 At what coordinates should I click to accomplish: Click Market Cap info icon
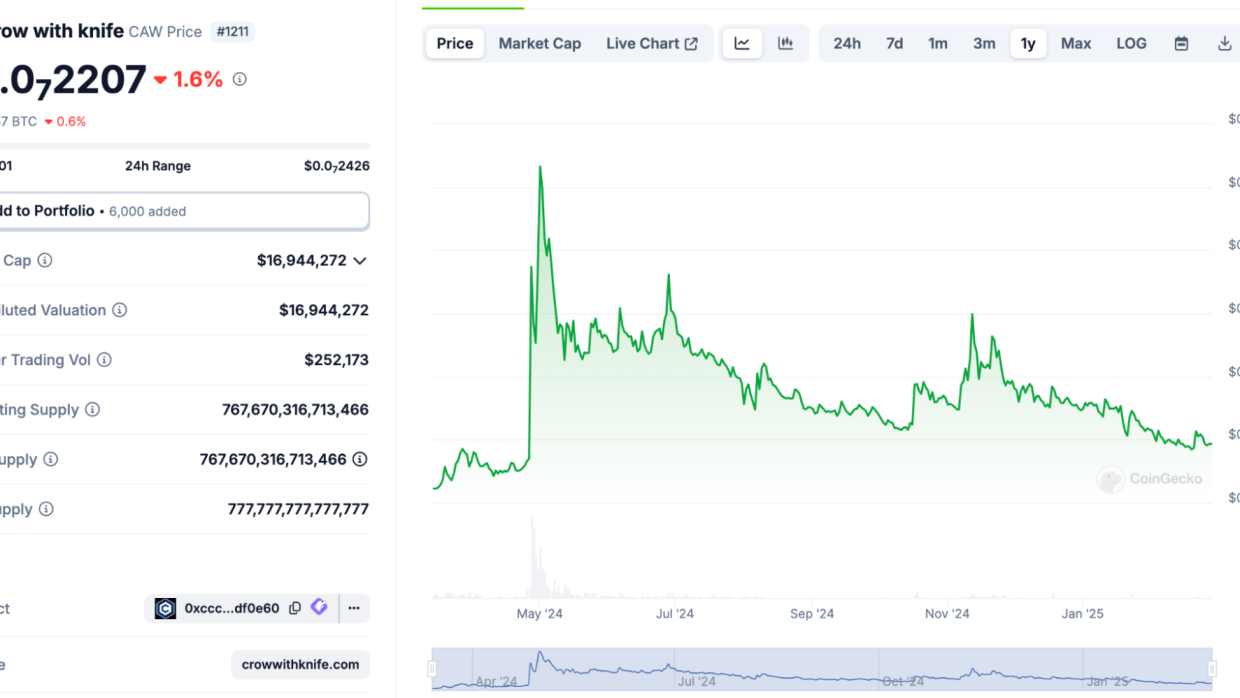(45, 260)
